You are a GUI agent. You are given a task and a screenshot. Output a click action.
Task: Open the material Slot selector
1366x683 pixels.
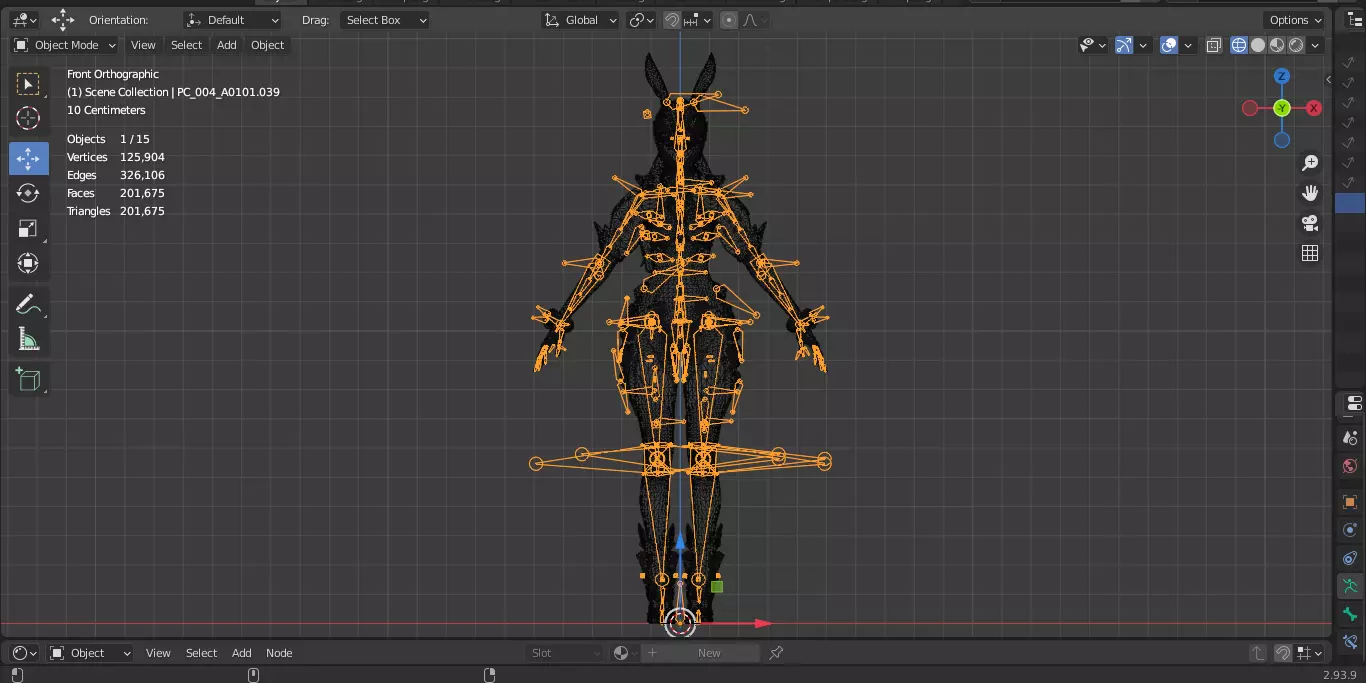[x=565, y=653]
